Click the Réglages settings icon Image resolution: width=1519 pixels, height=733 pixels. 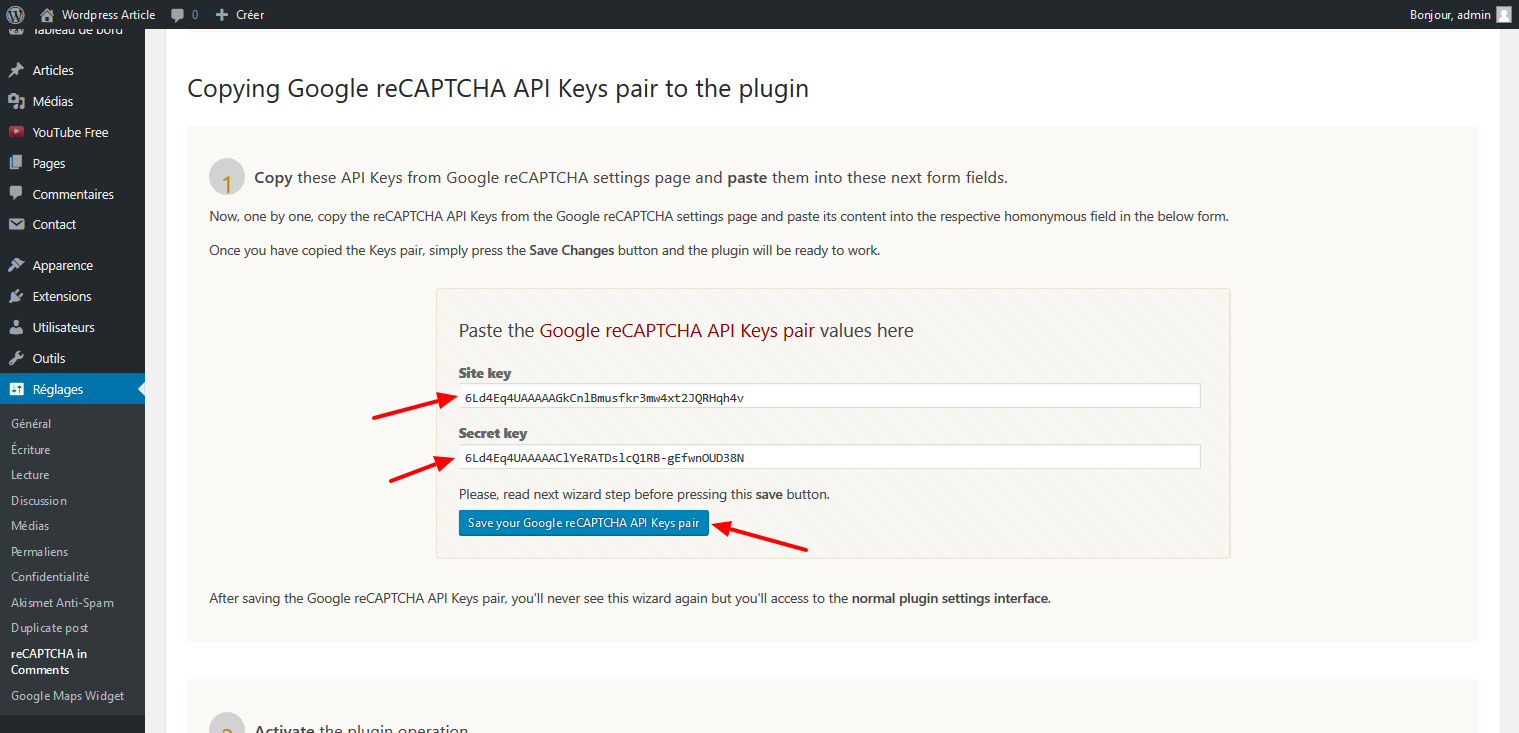click(x=16, y=390)
